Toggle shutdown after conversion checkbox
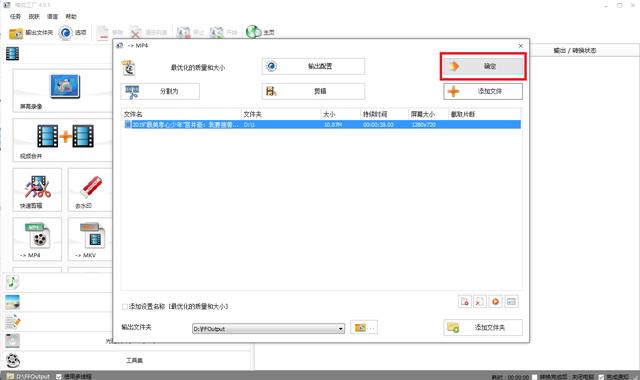Viewport: 640px width, 380px height. 534,377
